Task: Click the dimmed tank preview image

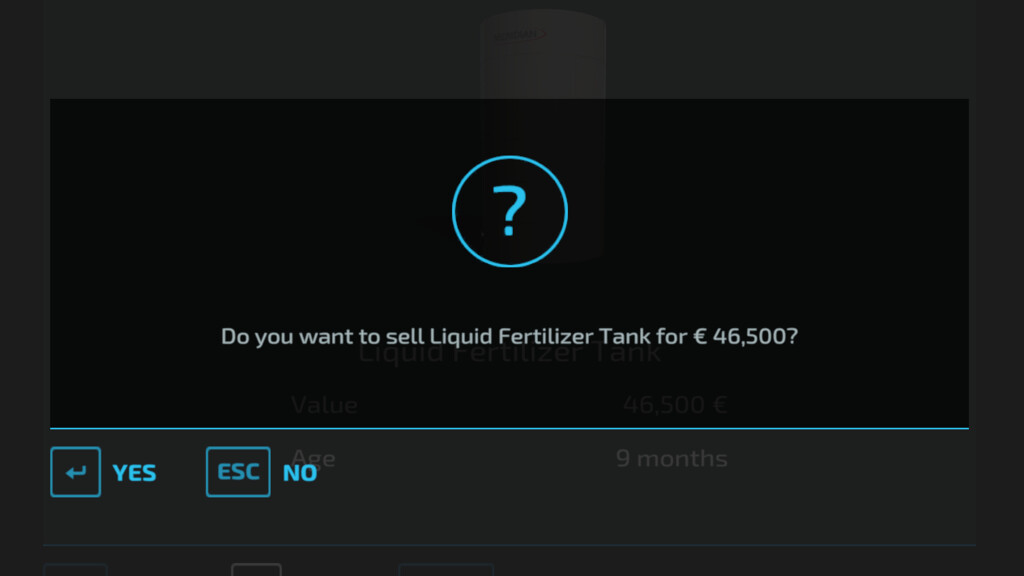Action: click(543, 60)
